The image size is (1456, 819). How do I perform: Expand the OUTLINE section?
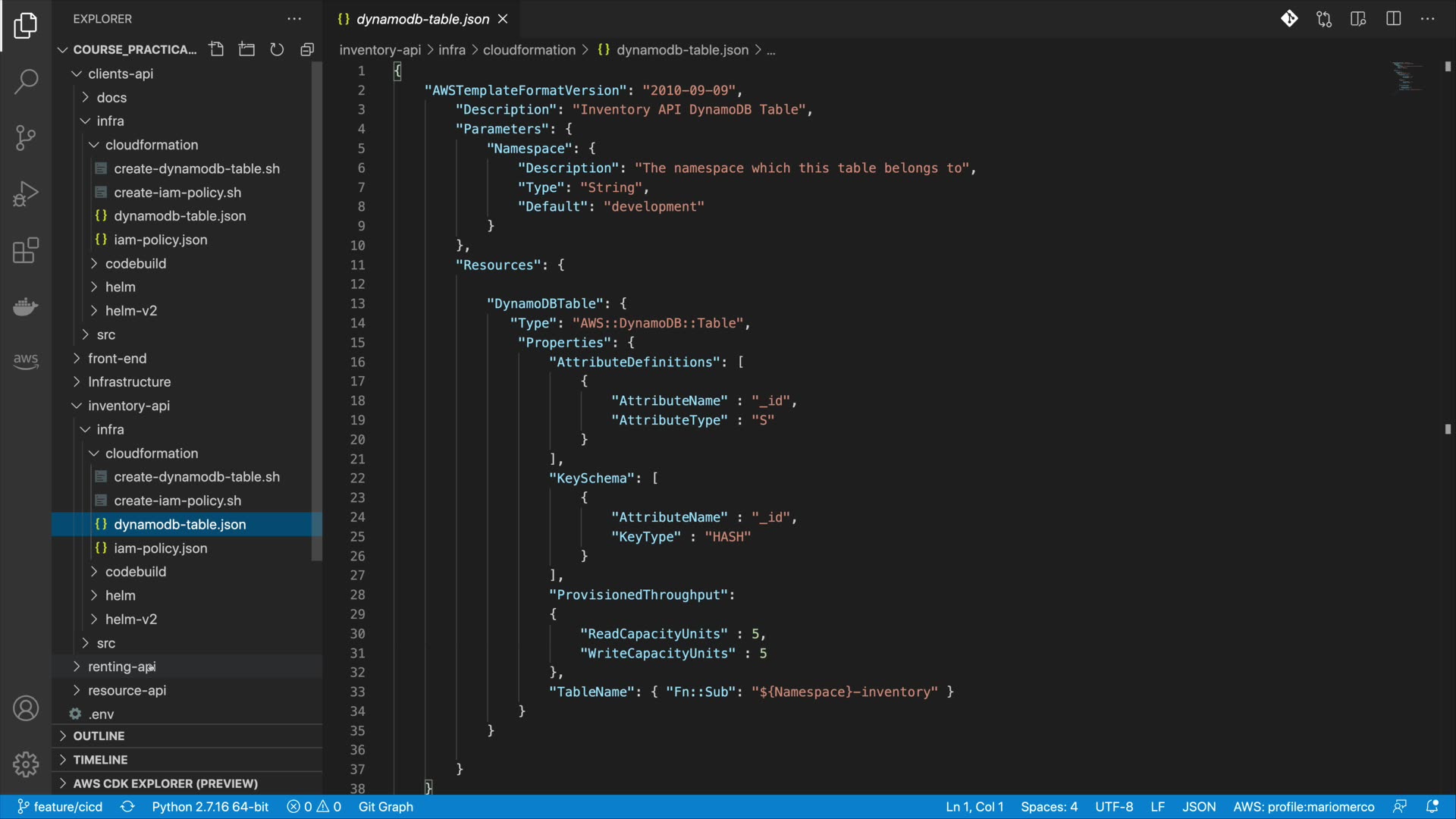[x=99, y=736]
